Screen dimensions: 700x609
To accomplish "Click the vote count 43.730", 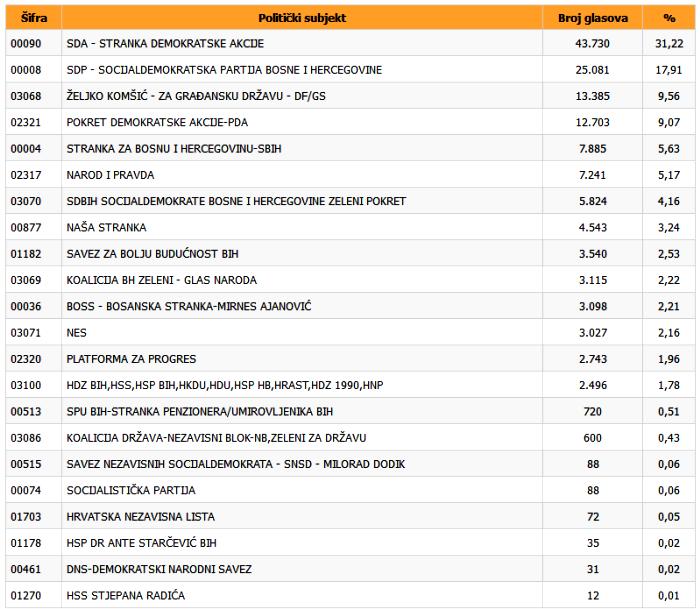I will 592,43.
